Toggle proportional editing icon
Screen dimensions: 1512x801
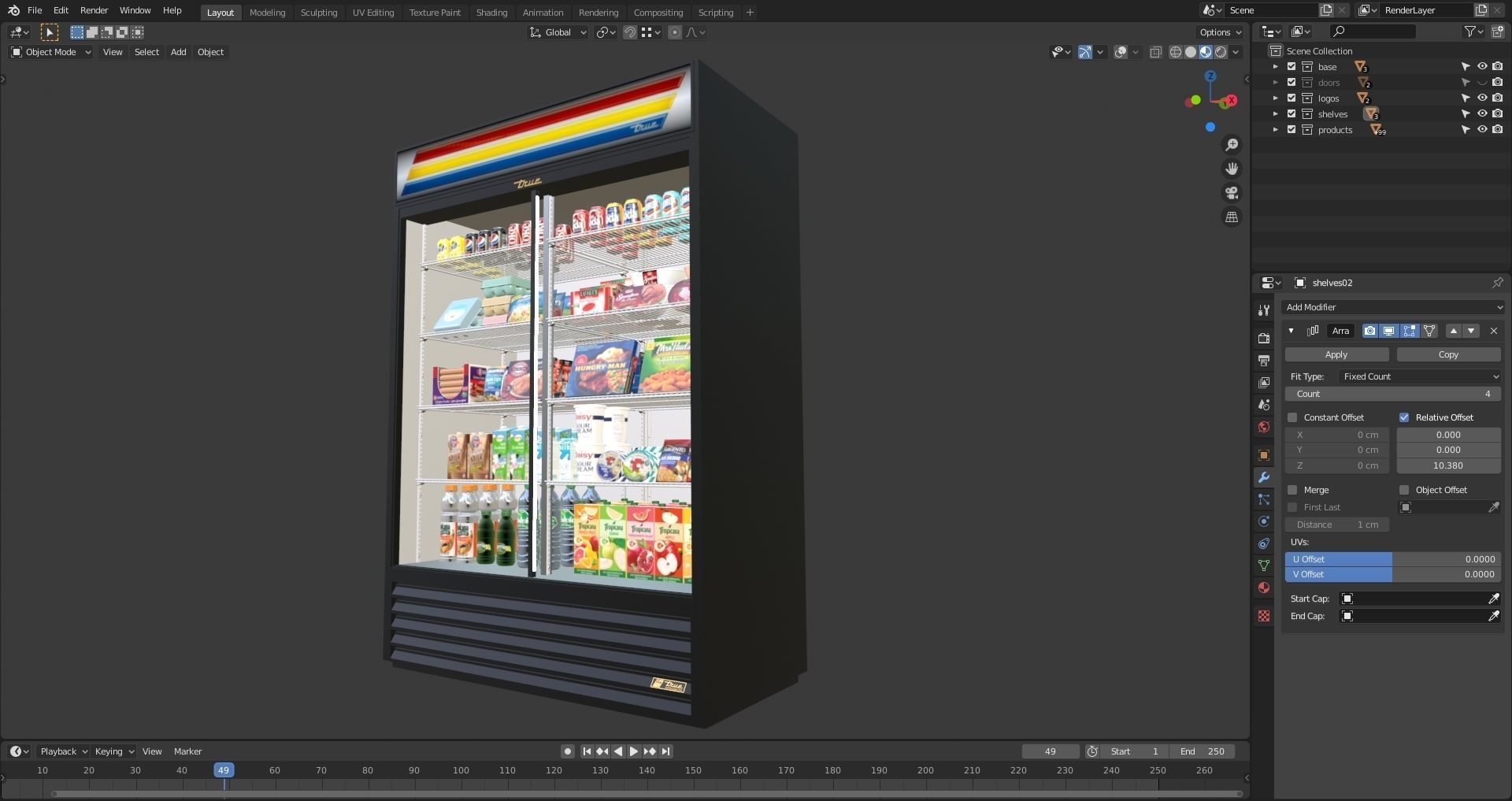675,32
